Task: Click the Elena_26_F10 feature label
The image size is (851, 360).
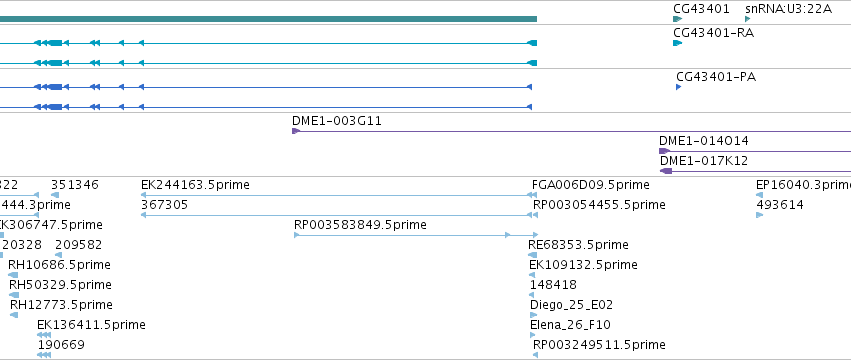Action: click(x=570, y=325)
